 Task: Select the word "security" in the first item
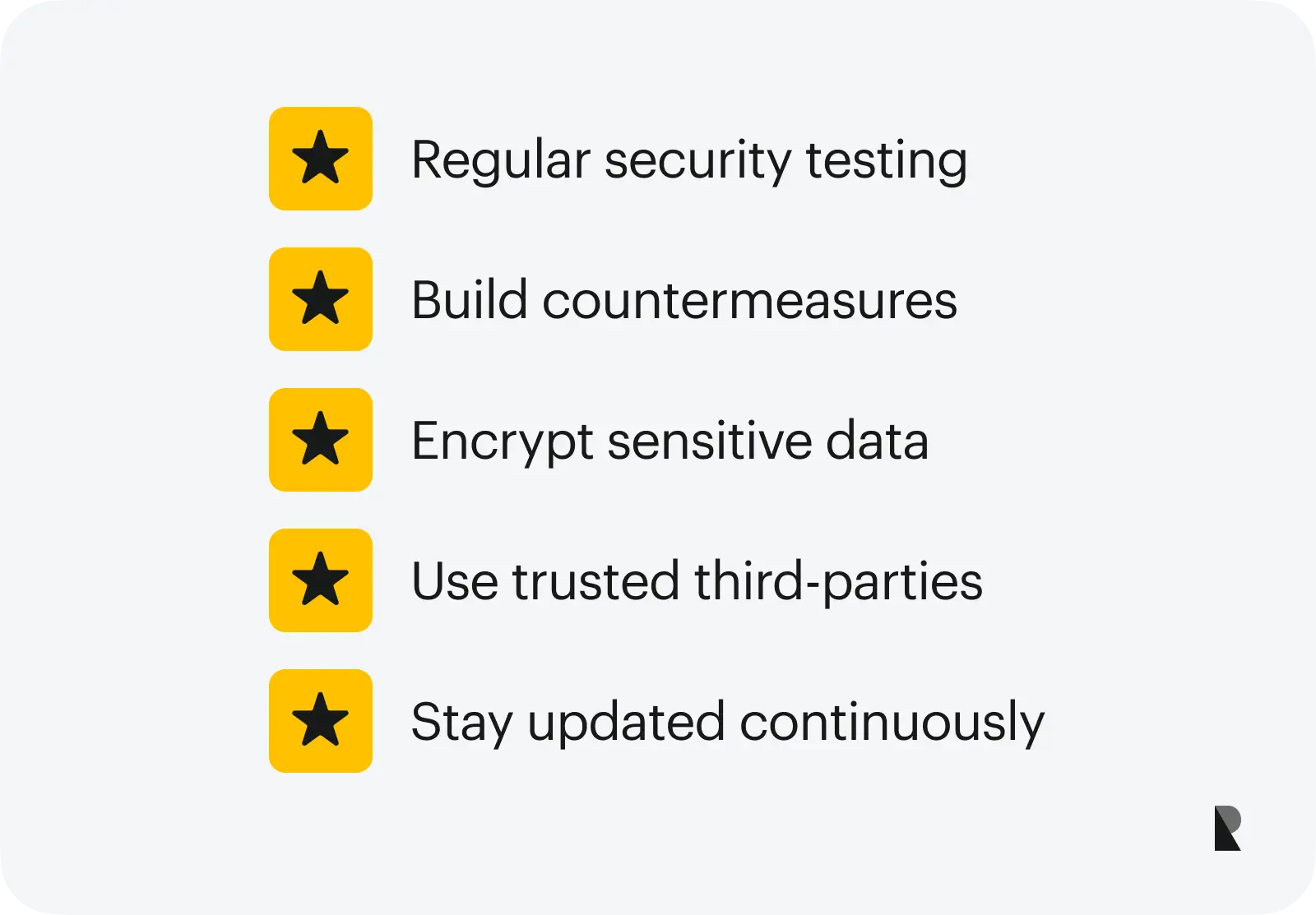pyautogui.click(x=697, y=162)
